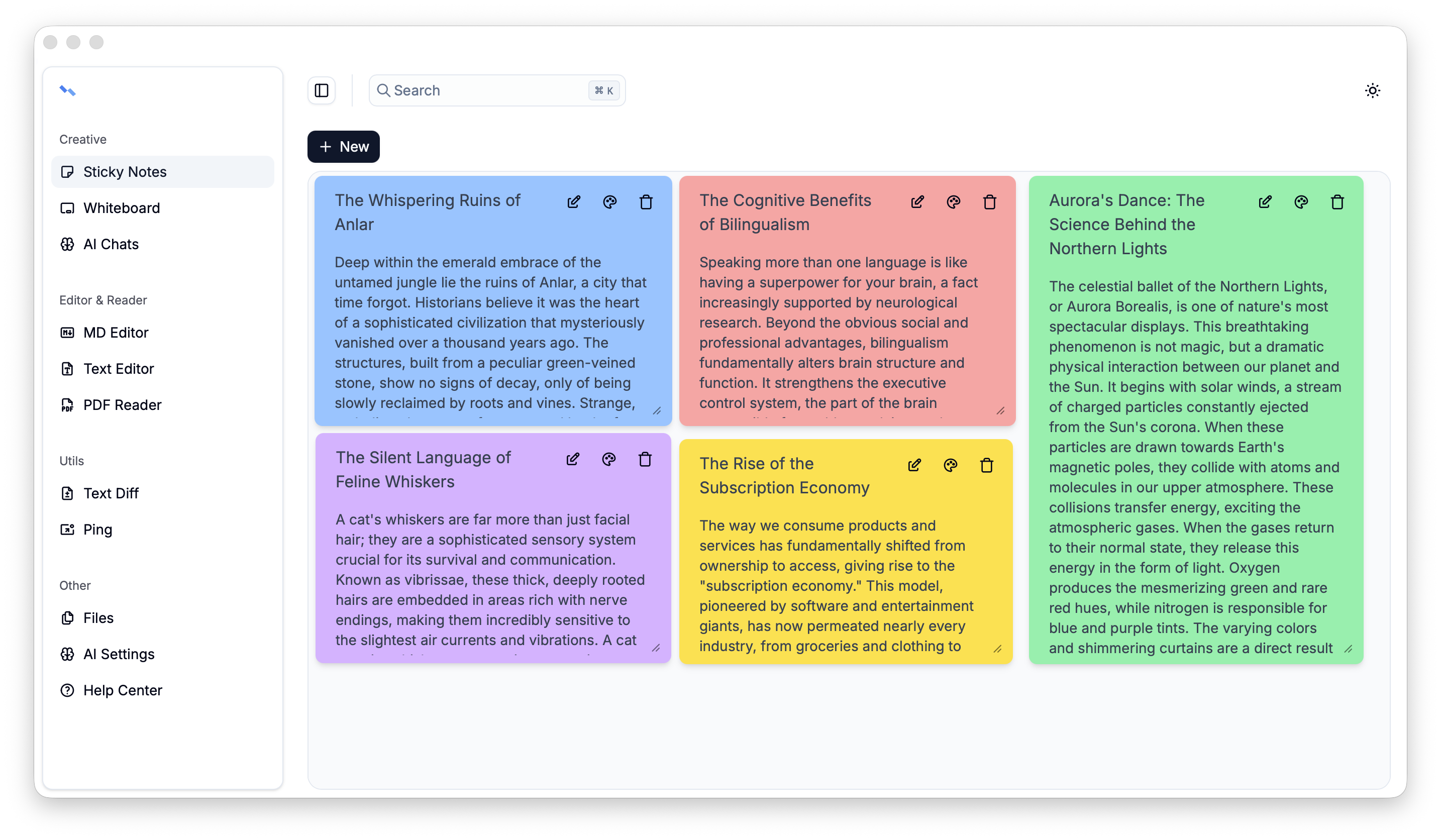Switch the light/dark theme
The image size is (1441, 840).
point(1372,90)
